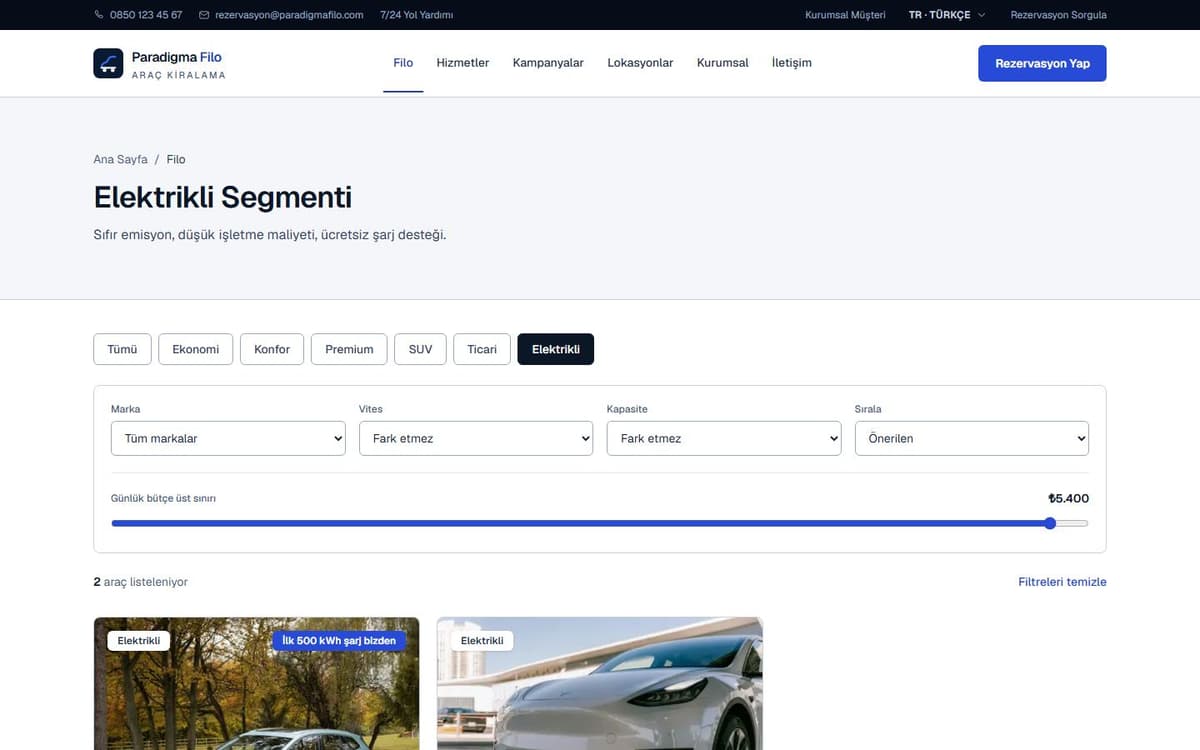This screenshot has height=750, width=1200.
Task: Open the Rezervasyon Sorgula link
Action: click(1059, 15)
